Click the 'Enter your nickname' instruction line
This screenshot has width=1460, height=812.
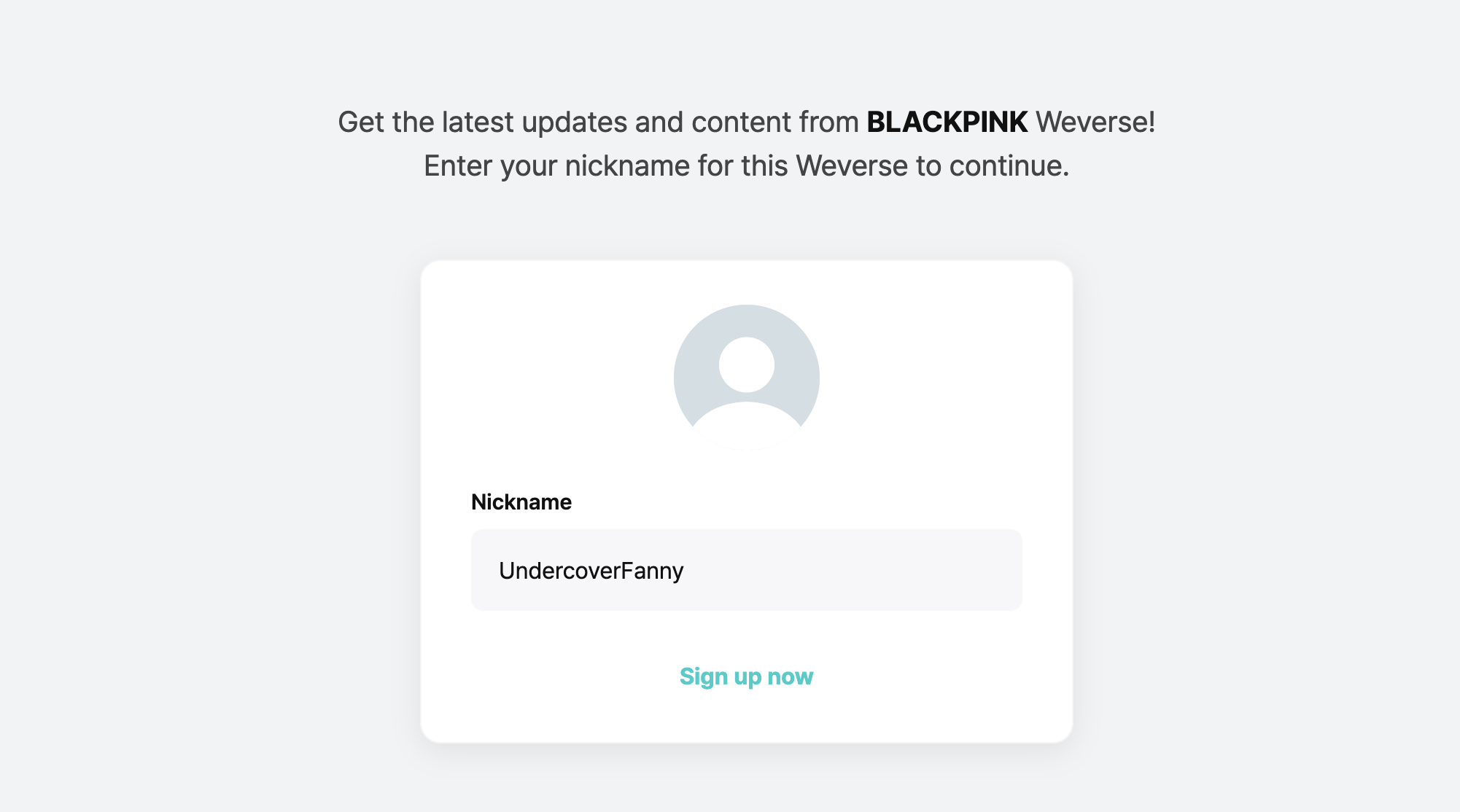746,166
